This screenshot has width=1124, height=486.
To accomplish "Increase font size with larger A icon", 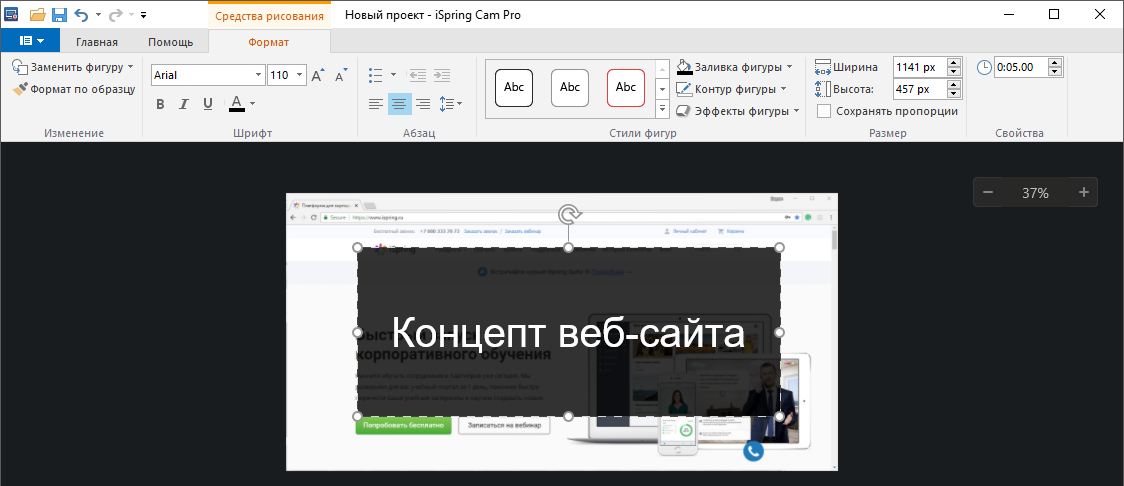I will (x=318, y=74).
